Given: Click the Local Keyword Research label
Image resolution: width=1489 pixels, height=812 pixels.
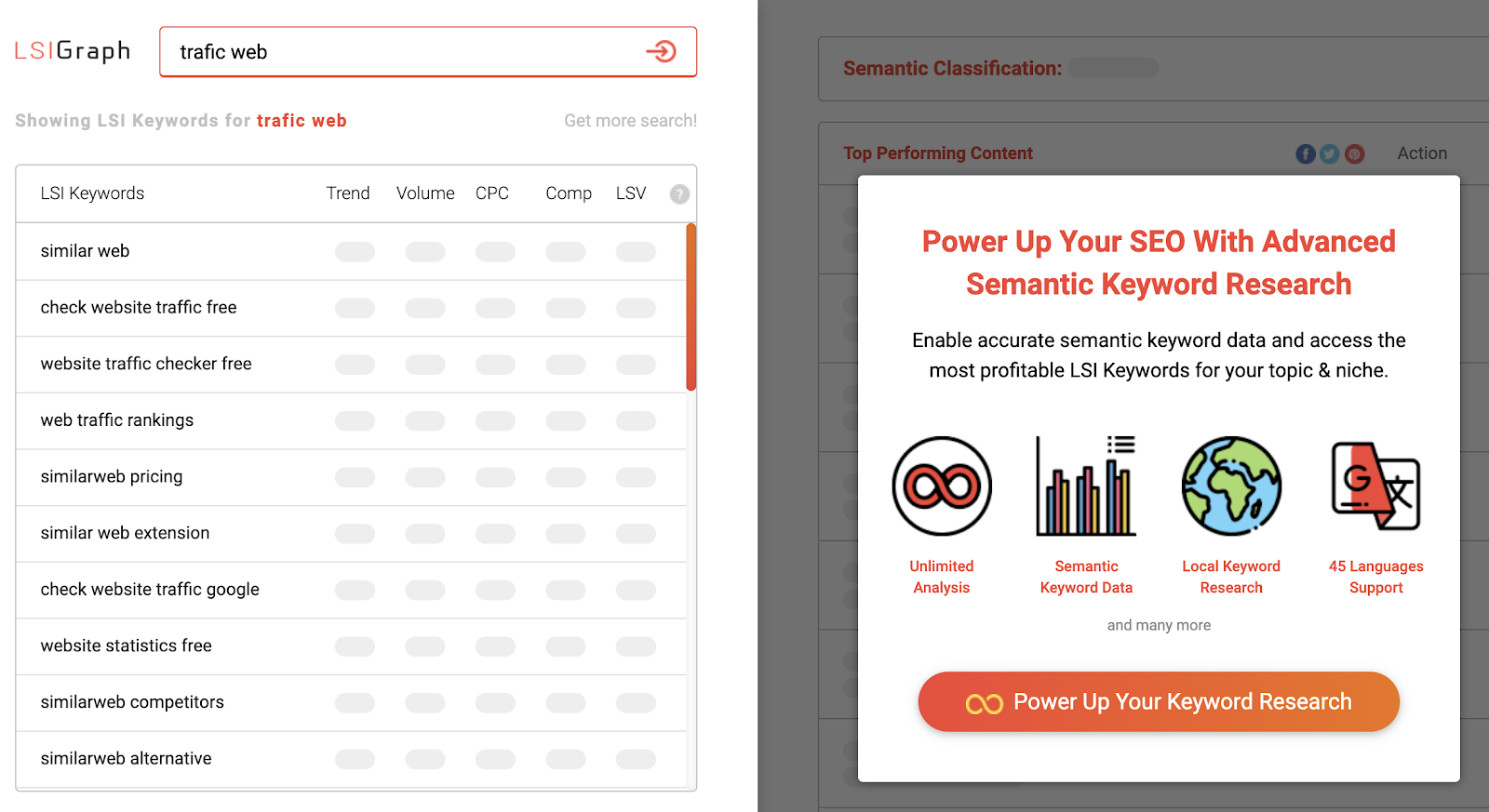Looking at the screenshot, I should click(x=1231, y=577).
